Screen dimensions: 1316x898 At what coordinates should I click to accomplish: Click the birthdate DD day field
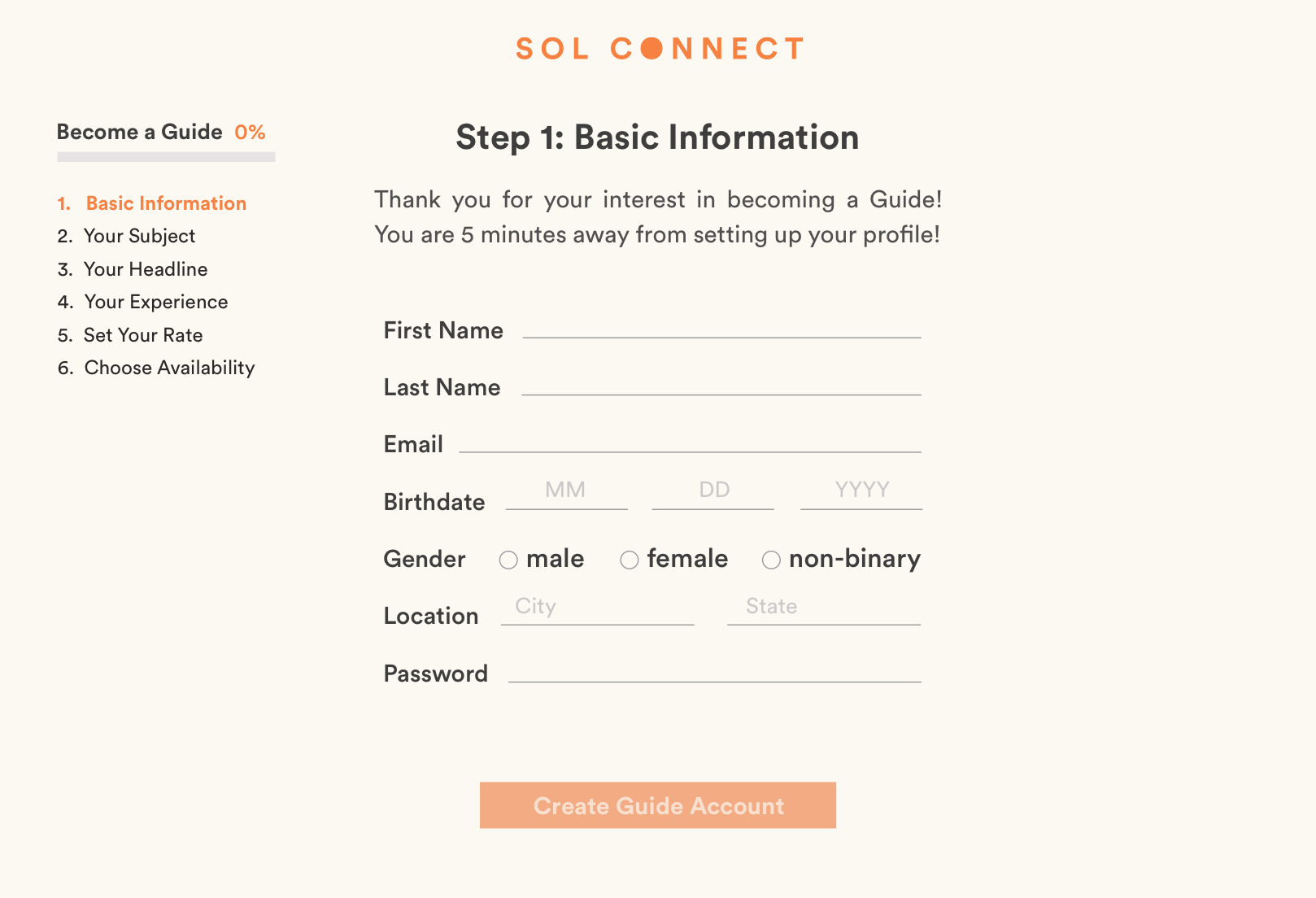713,492
